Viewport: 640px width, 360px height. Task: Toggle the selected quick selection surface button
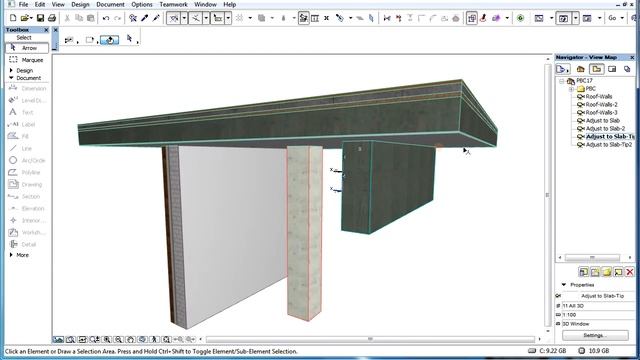click(109, 40)
